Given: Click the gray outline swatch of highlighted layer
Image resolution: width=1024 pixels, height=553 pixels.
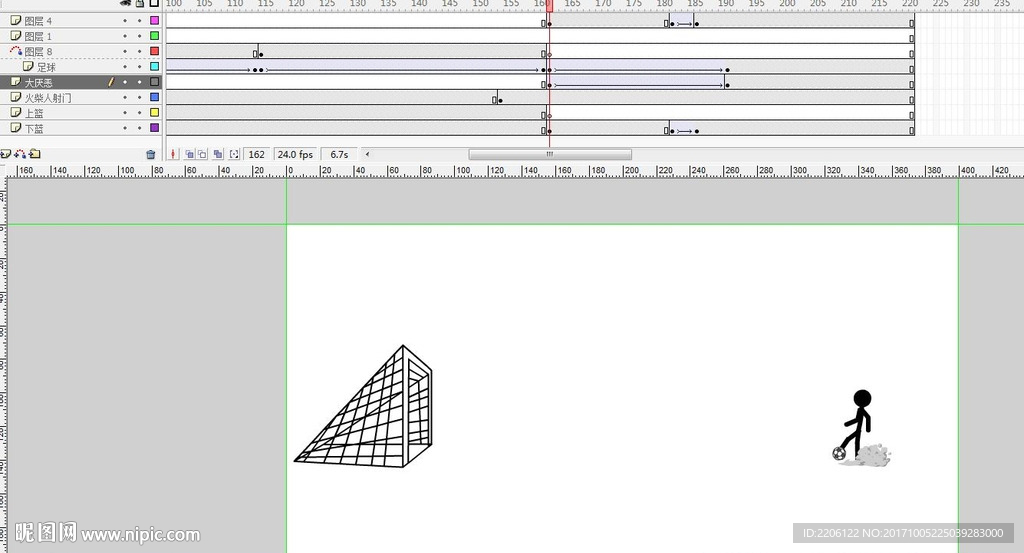Looking at the screenshot, I should [155, 82].
